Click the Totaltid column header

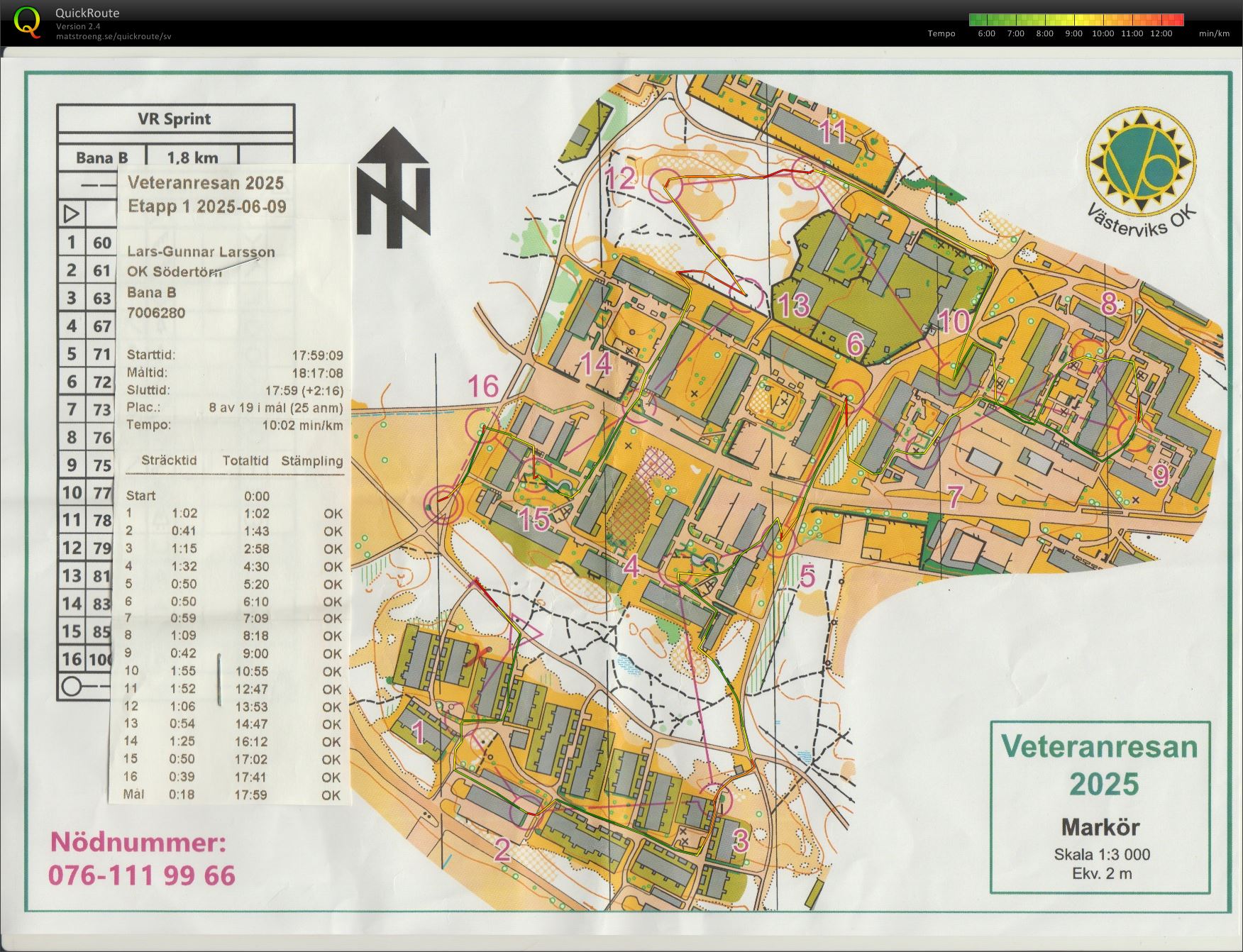[245, 461]
